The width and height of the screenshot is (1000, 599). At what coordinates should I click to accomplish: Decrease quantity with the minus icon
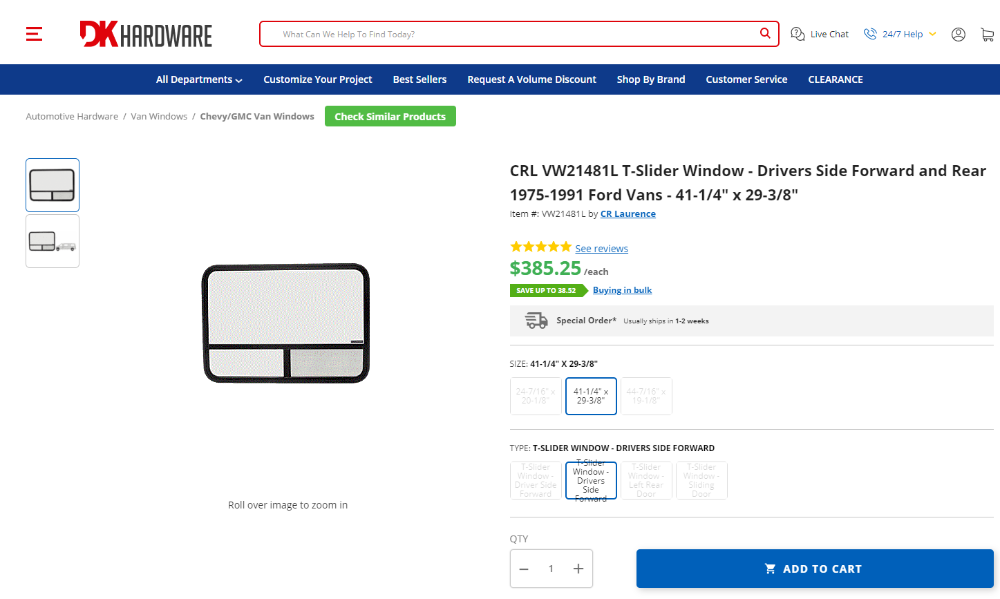point(524,568)
